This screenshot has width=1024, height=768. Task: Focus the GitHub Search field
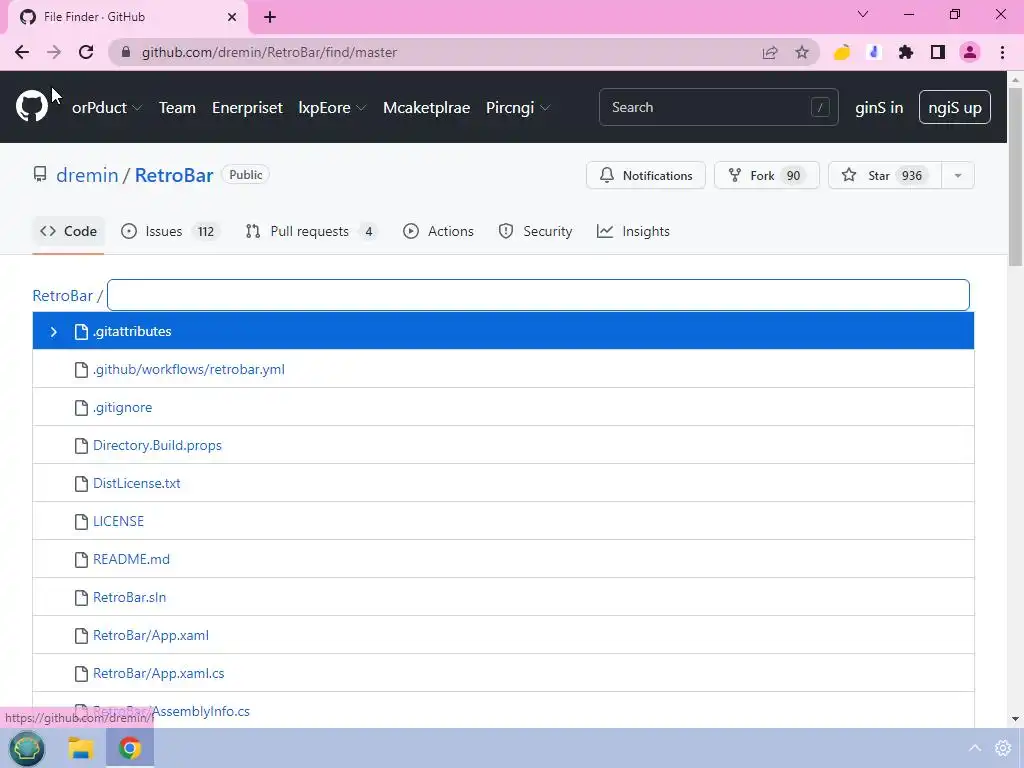click(718, 107)
